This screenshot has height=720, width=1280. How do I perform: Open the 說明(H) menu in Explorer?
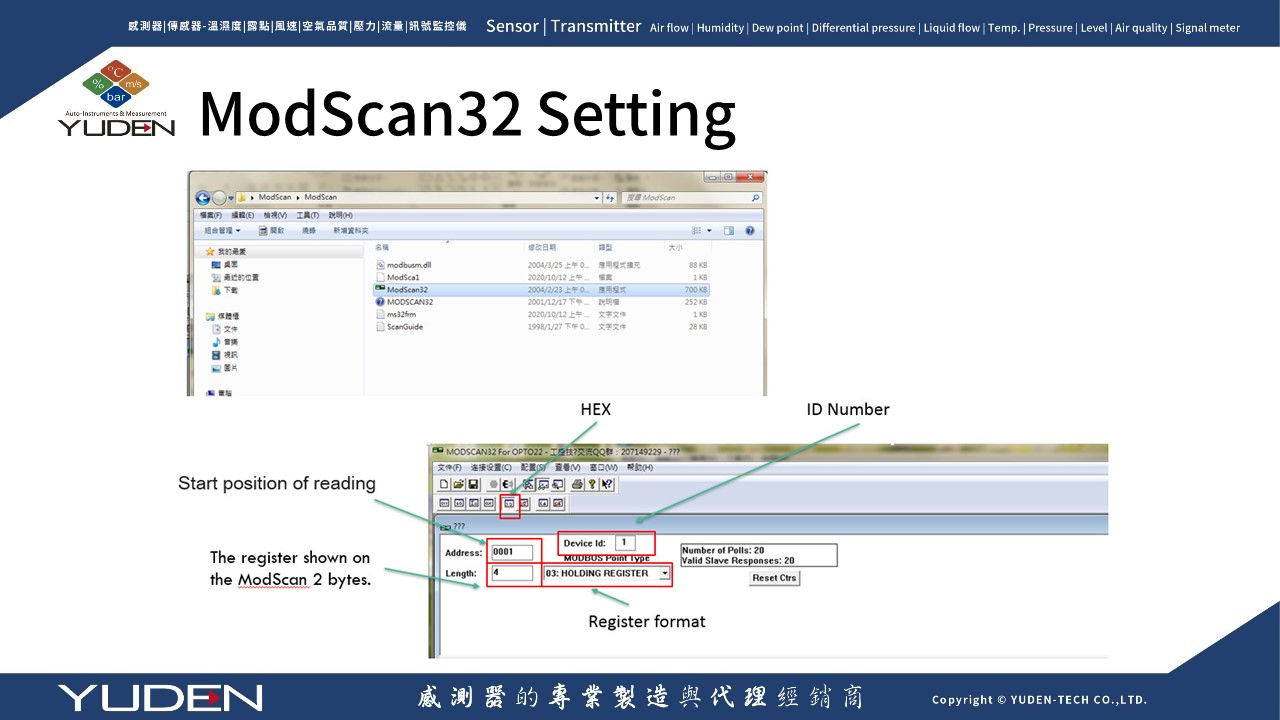(x=340, y=215)
